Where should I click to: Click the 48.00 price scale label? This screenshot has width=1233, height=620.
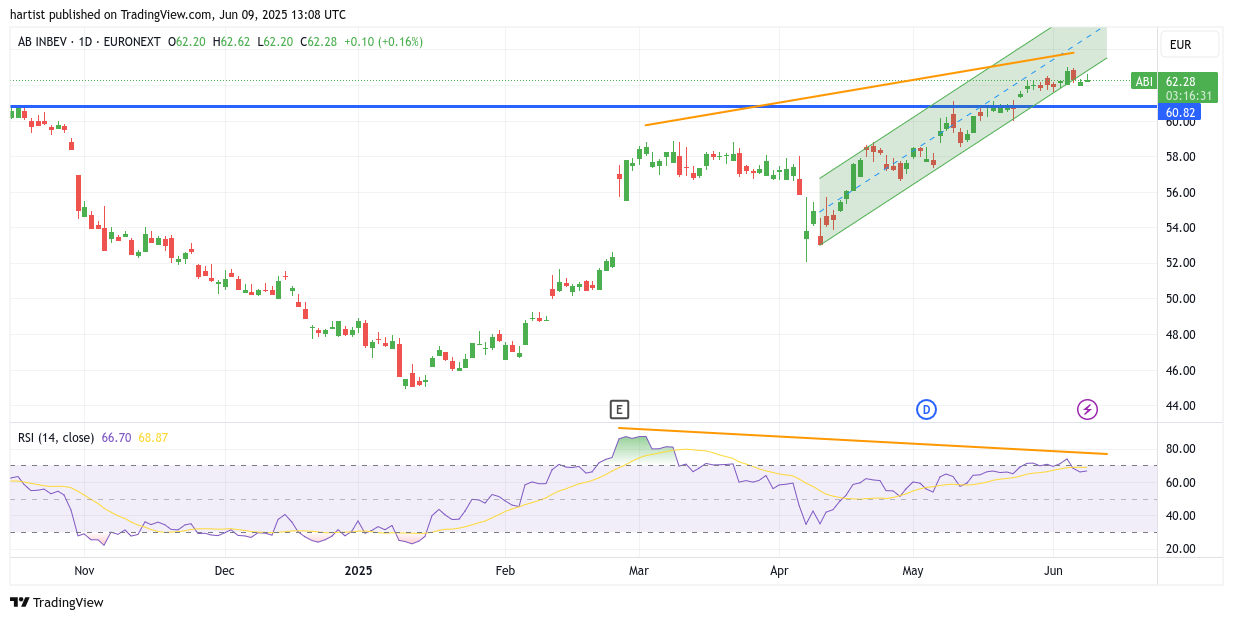click(x=1180, y=335)
